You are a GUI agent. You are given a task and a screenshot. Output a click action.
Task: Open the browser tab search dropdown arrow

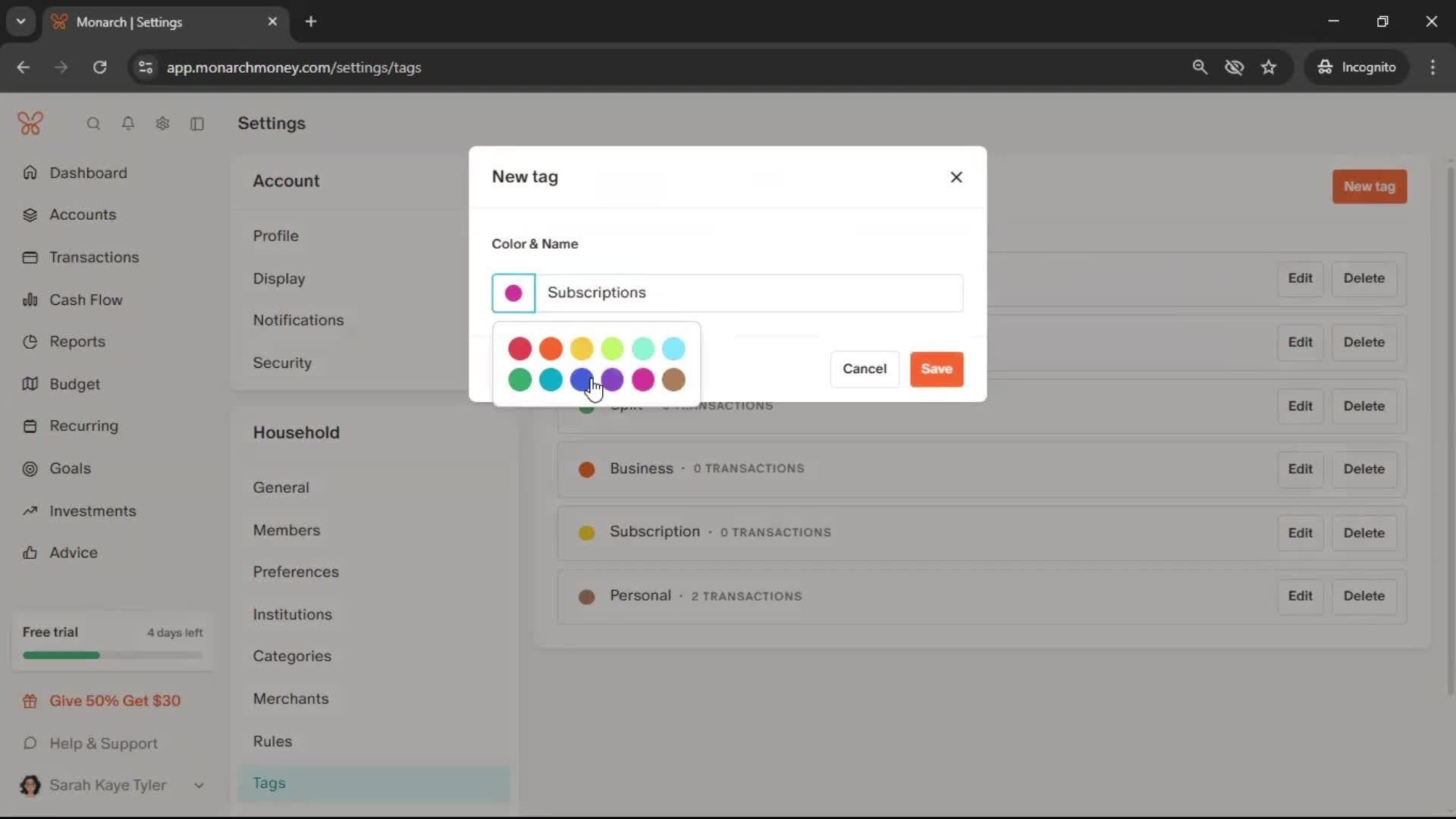[x=21, y=21]
